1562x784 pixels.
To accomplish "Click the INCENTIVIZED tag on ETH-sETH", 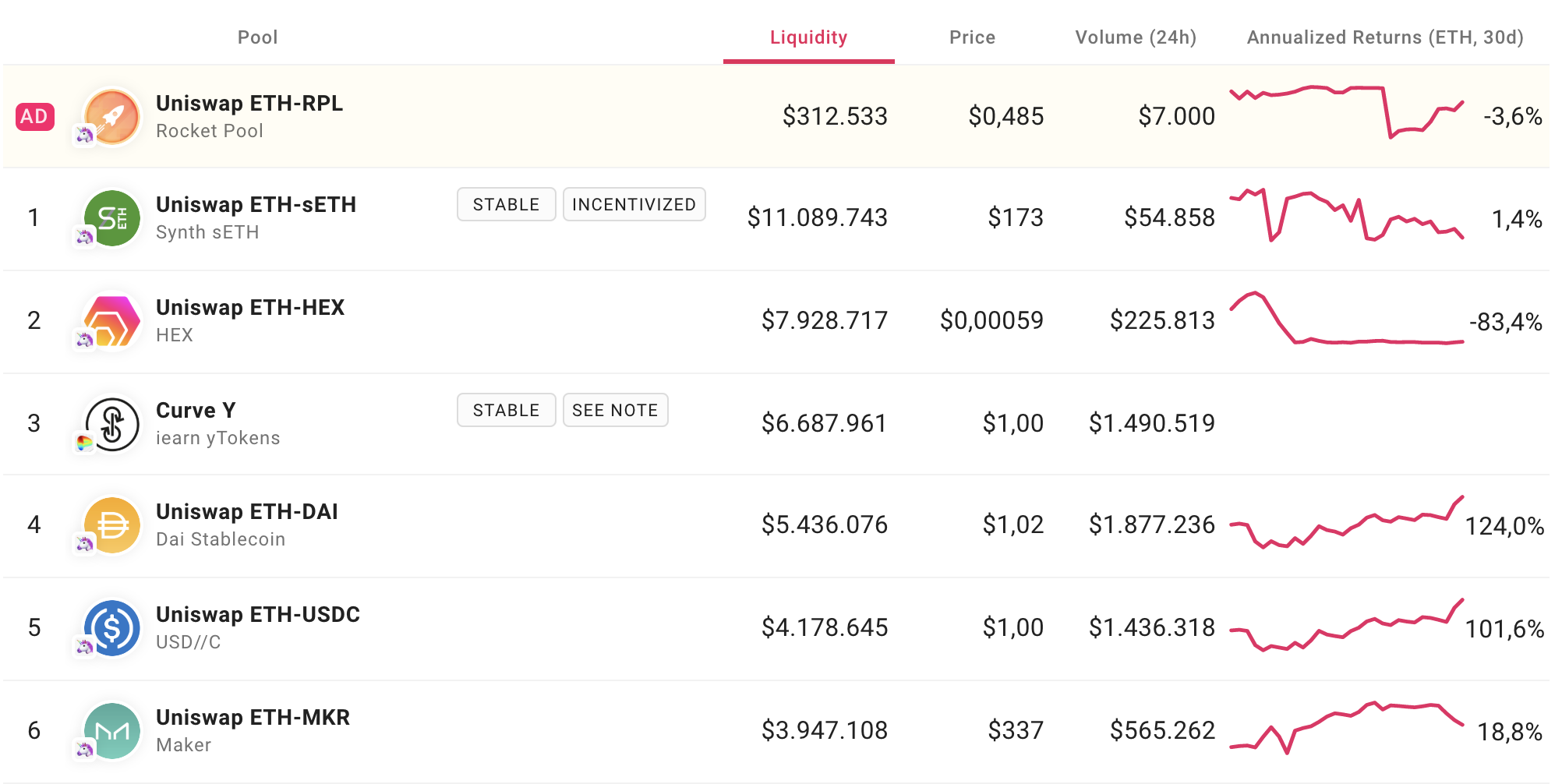I will (x=634, y=204).
